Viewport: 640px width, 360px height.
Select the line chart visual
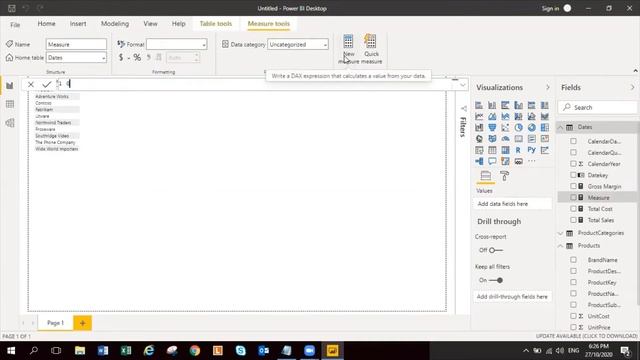pyautogui.click(x=479, y=116)
